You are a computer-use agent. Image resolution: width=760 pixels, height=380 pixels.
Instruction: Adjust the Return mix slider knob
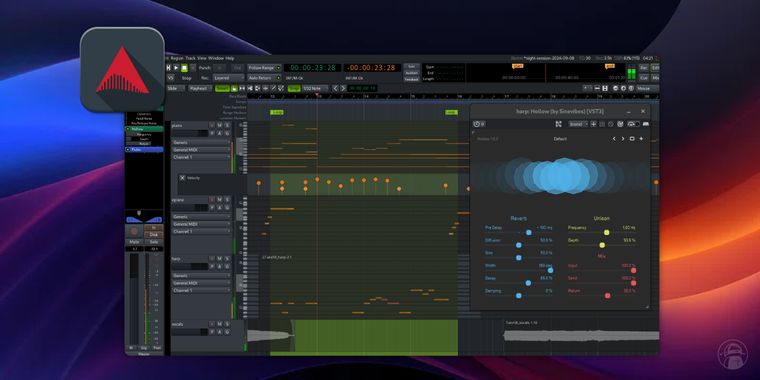(x=607, y=296)
